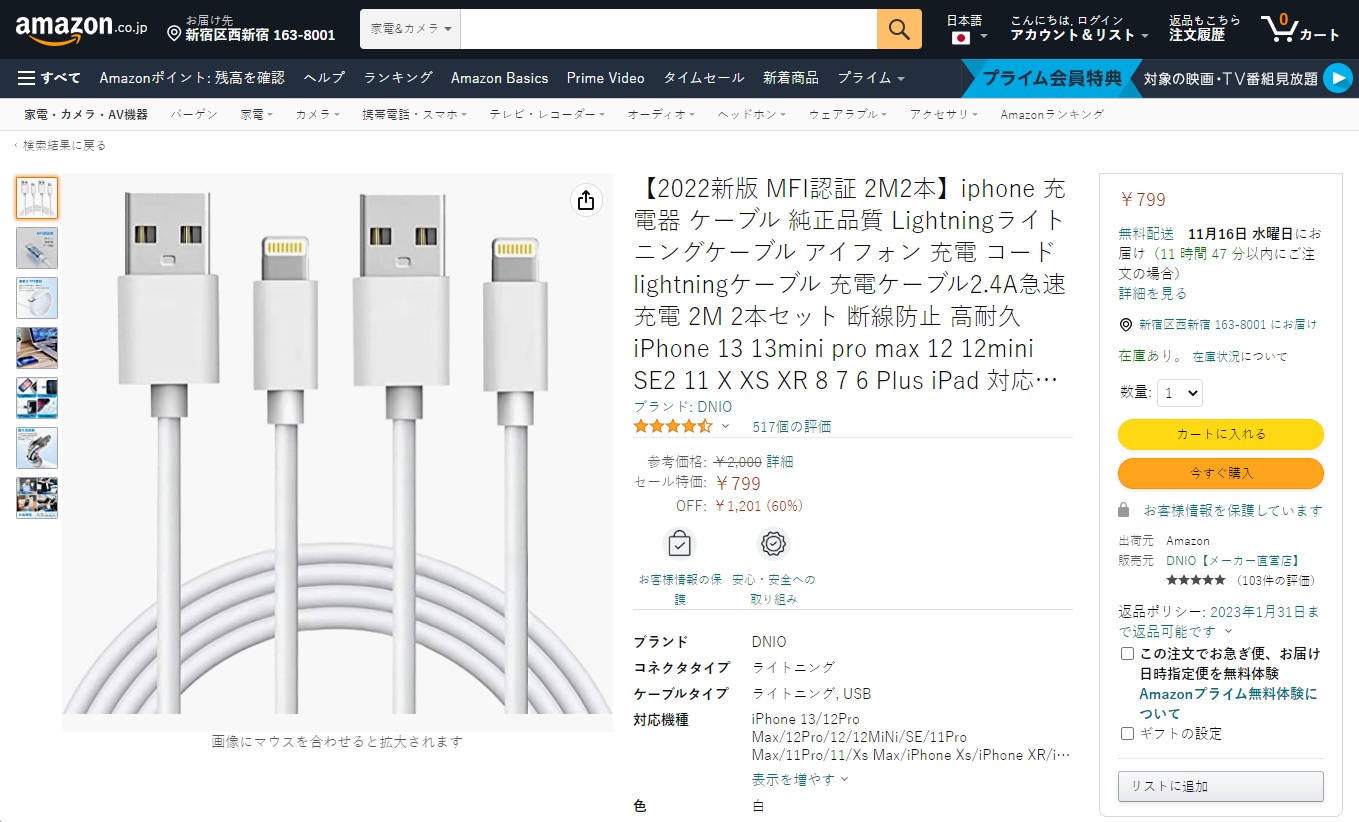This screenshot has width=1359, height=822.
Task: Enable the お急ぎ便無料体験 checkbox
Action: (1125, 653)
